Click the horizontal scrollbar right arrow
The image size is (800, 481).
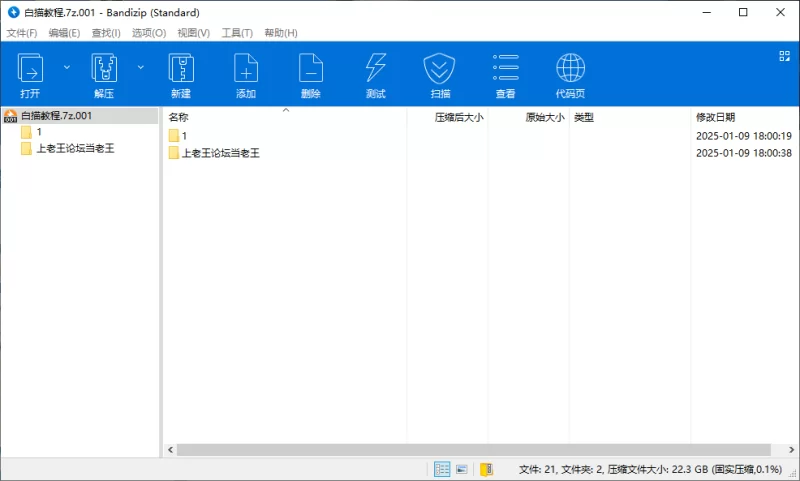click(791, 450)
